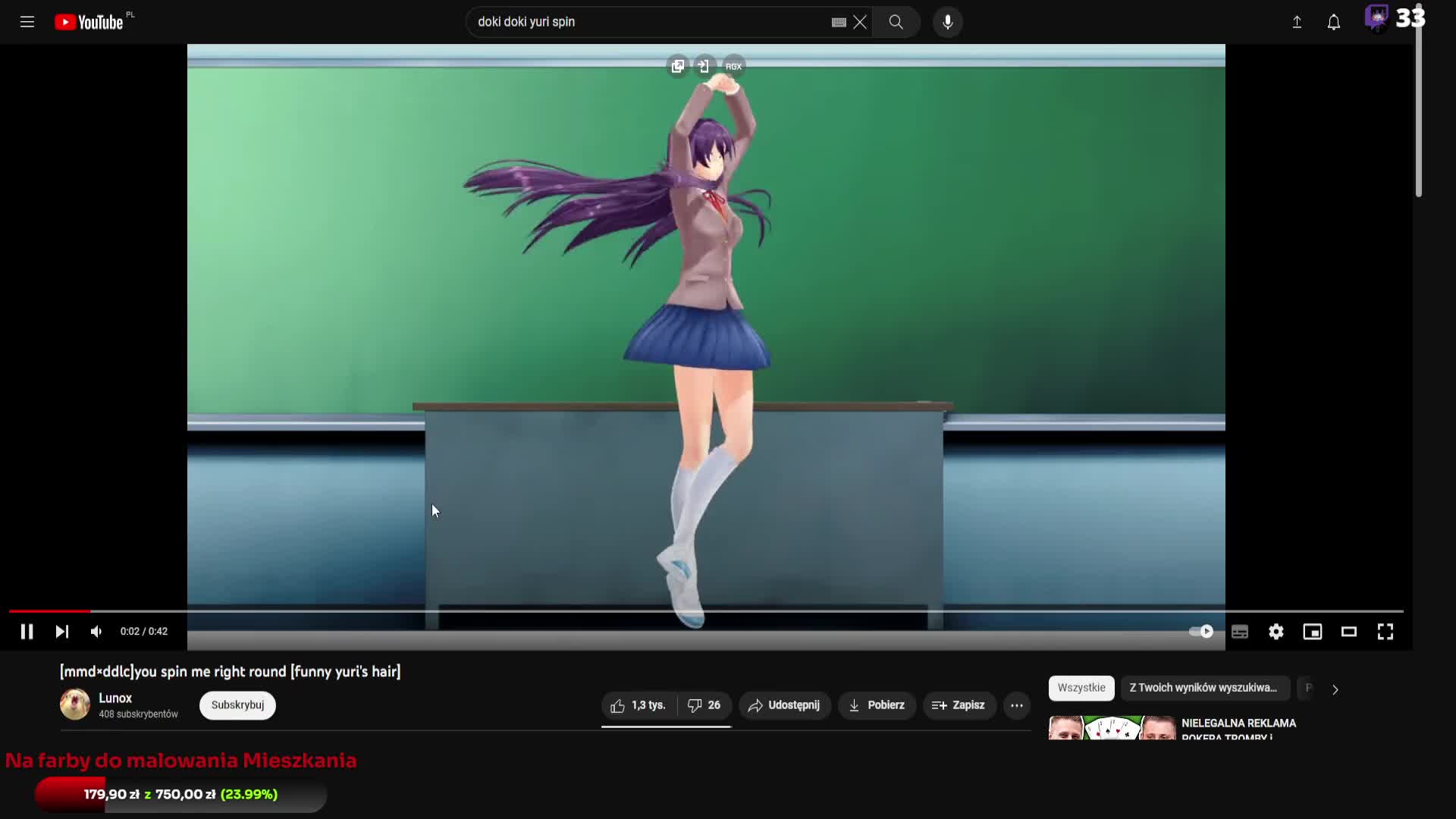Image resolution: width=1456 pixels, height=819 pixels.
Task: Select the Z Twoich wyników wyszukiwa... chip
Action: pos(1205,688)
